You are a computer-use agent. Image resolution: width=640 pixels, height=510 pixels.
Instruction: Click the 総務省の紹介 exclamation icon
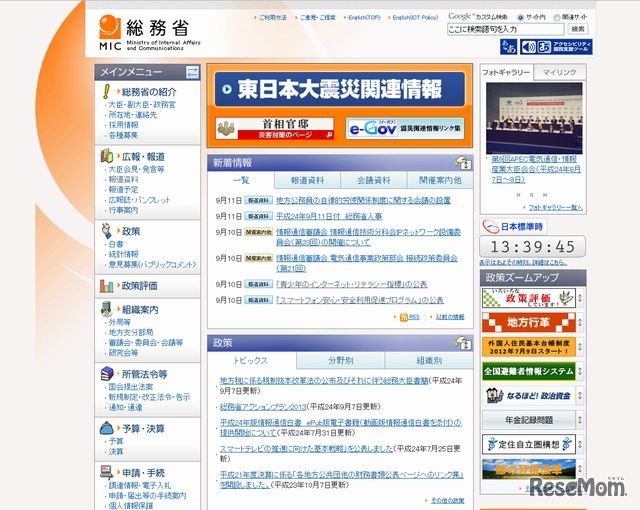[x=107, y=91]
